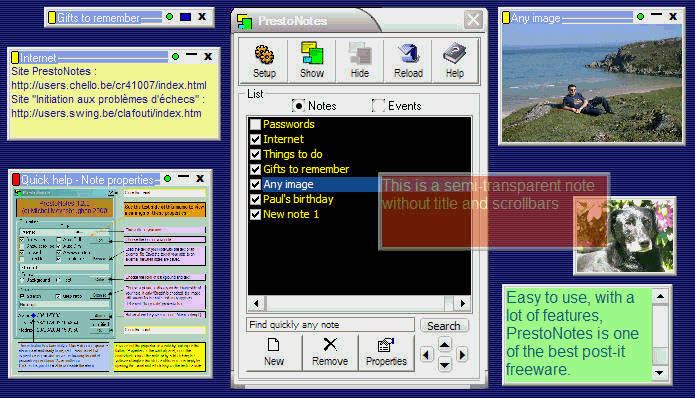Viewport: 695px width, 398px height.
Task: Click the semi-transparent red note text
Action: (488, 194)
